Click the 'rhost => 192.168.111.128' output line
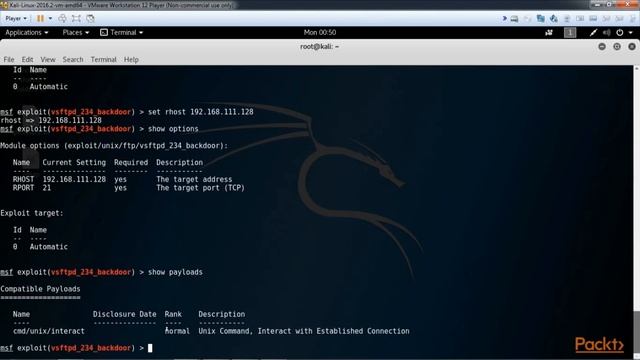 [x=51, y=120]
